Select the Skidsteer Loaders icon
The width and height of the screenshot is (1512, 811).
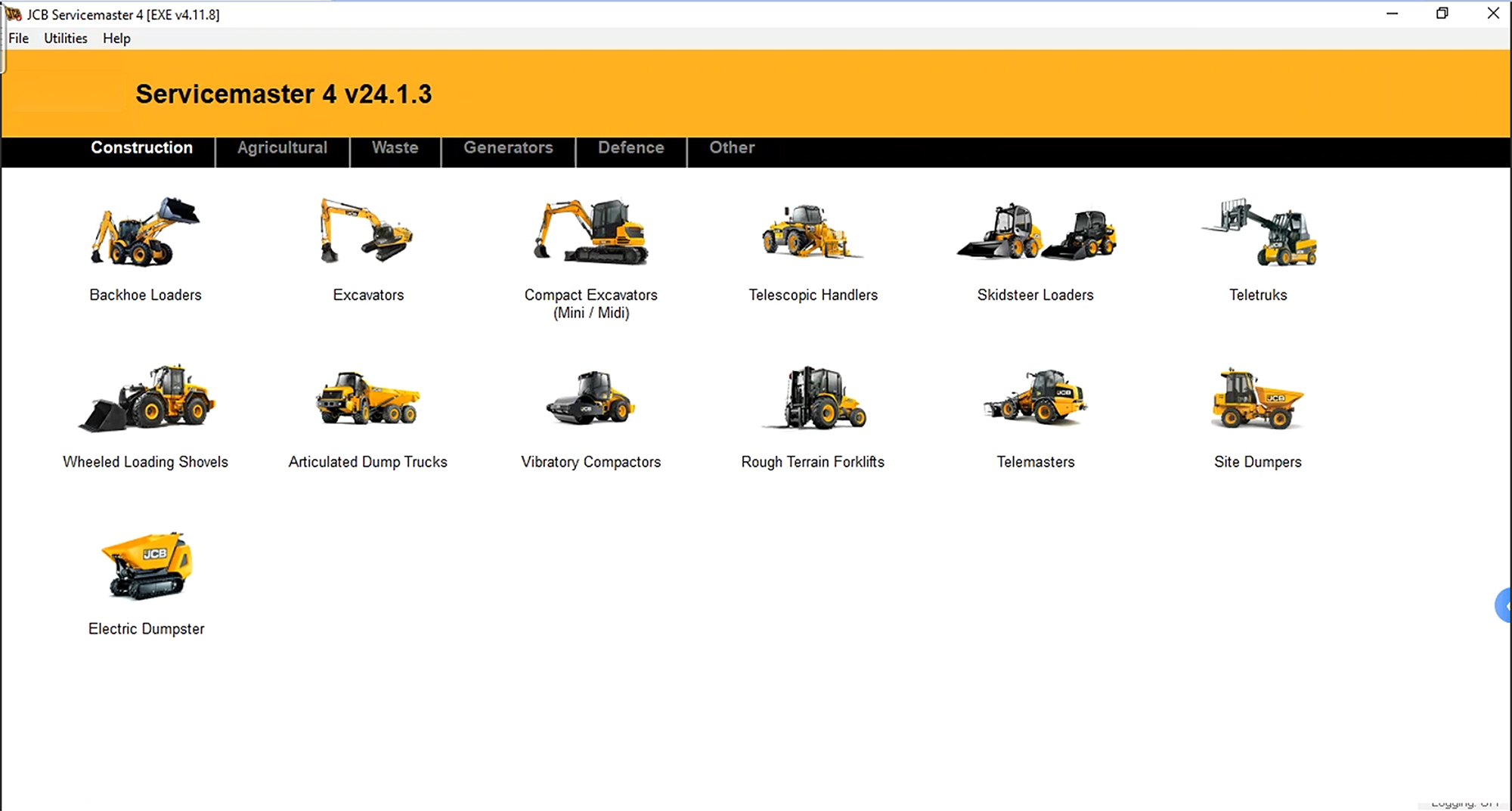(x=1035, y=232)
